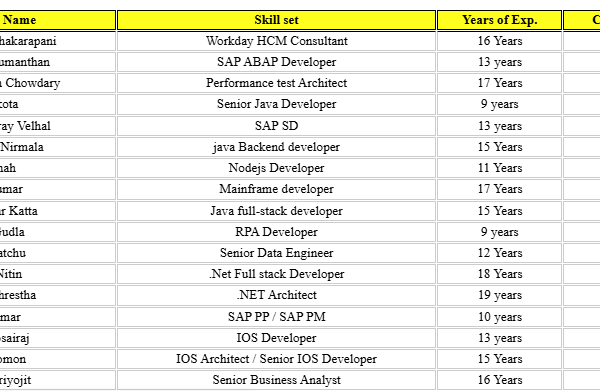Click the name ending in Chowdary

[x=57, y=83]
